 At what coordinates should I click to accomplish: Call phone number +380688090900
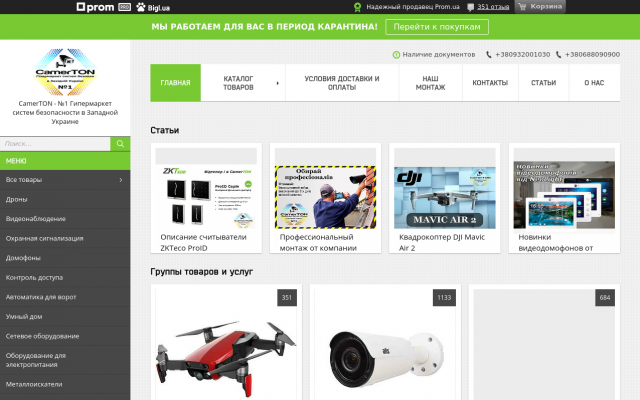(x=592, y=54)
